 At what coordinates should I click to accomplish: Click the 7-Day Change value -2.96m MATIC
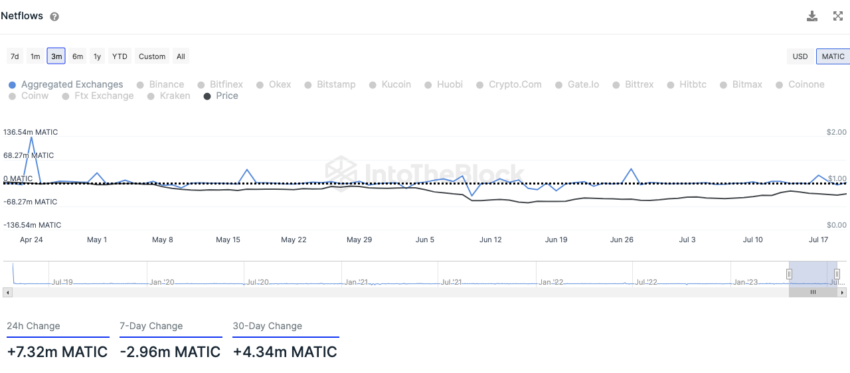click(170, 352)
